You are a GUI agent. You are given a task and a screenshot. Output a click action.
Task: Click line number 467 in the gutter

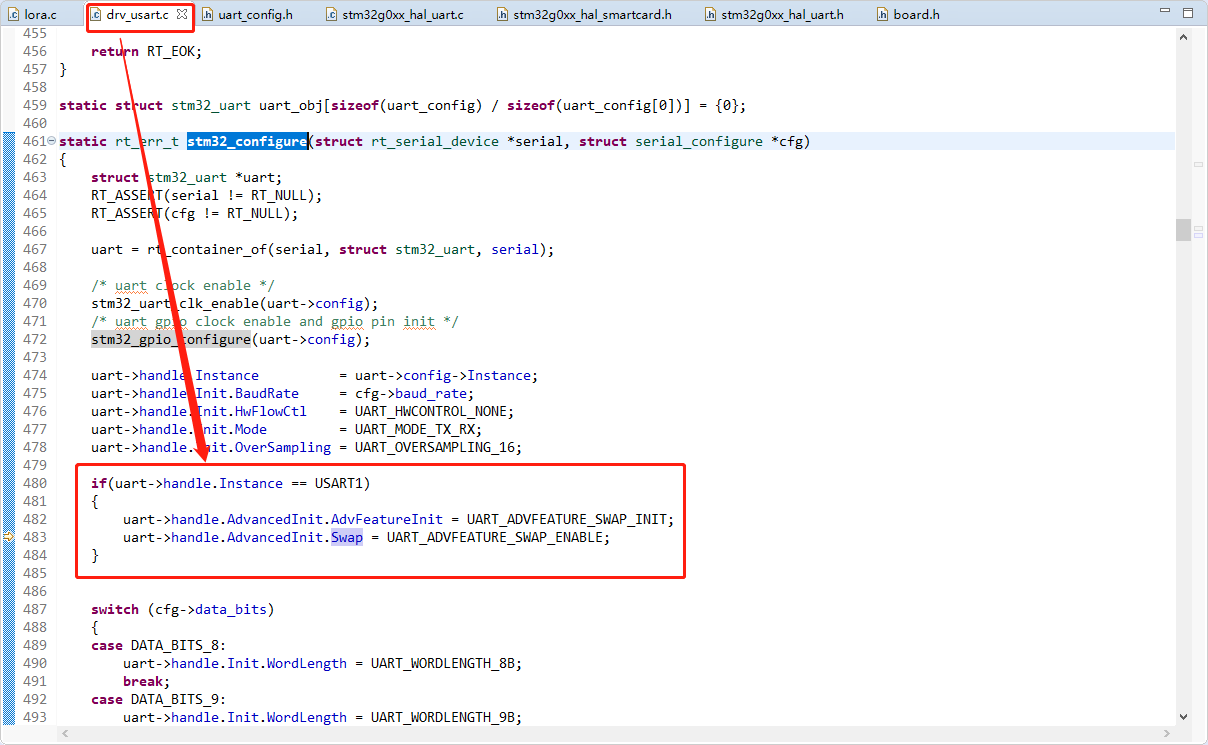pos(34,249)
